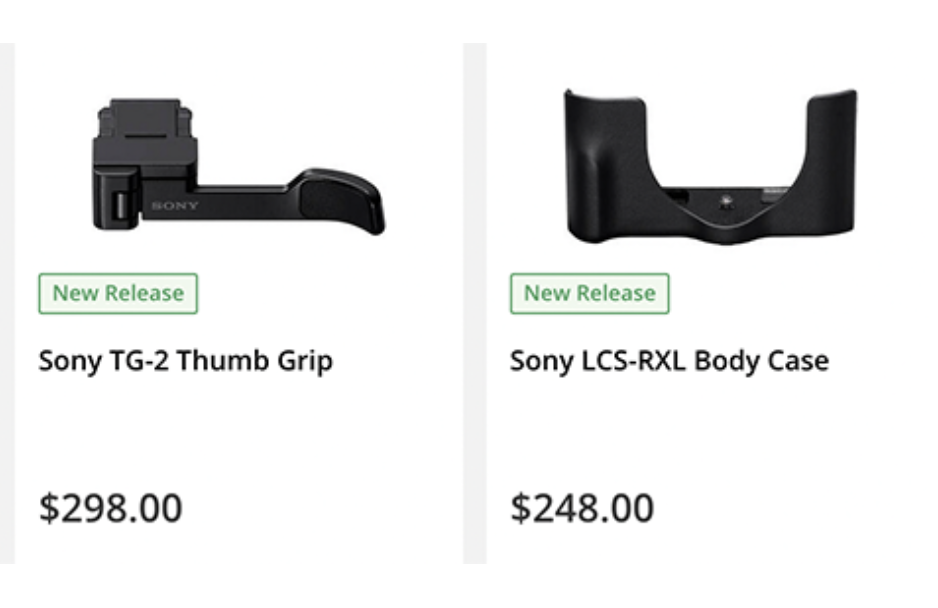The height and width of the screenshot is (608, 938).
Task: Click the New Release badge on the Thumb Grip card
Action: (118, 293)
